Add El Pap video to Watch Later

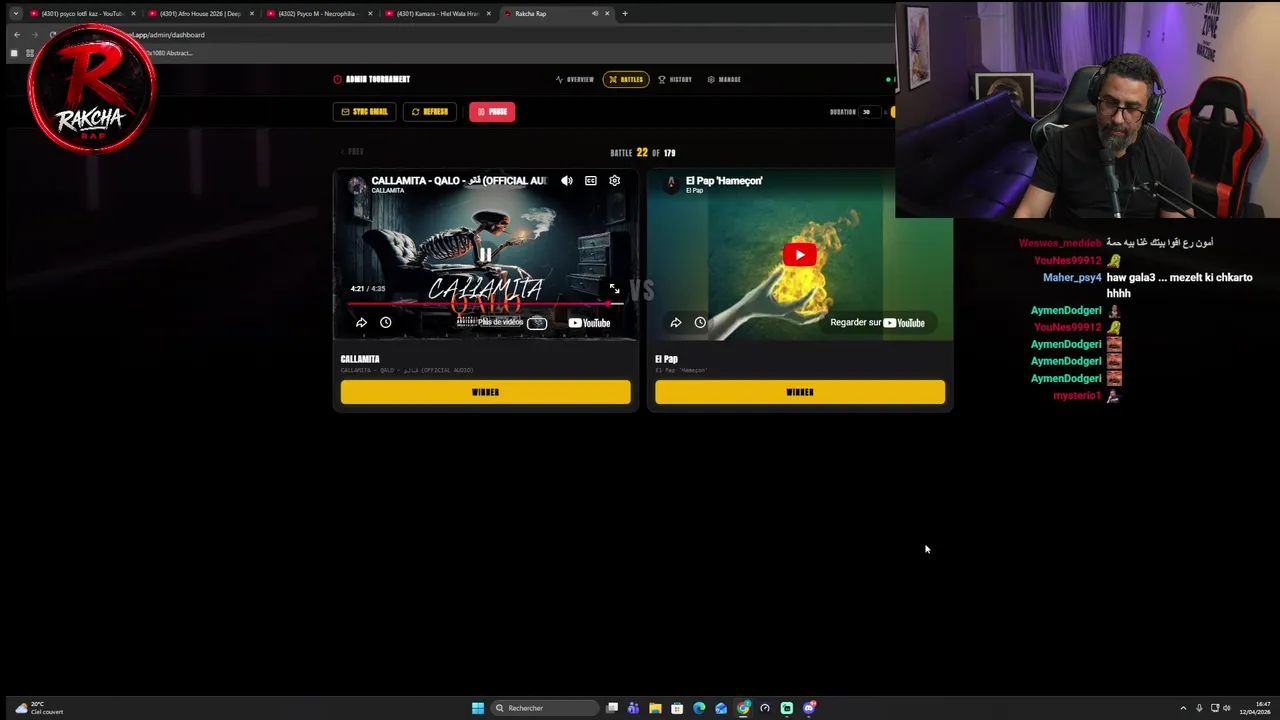[700, 323]
